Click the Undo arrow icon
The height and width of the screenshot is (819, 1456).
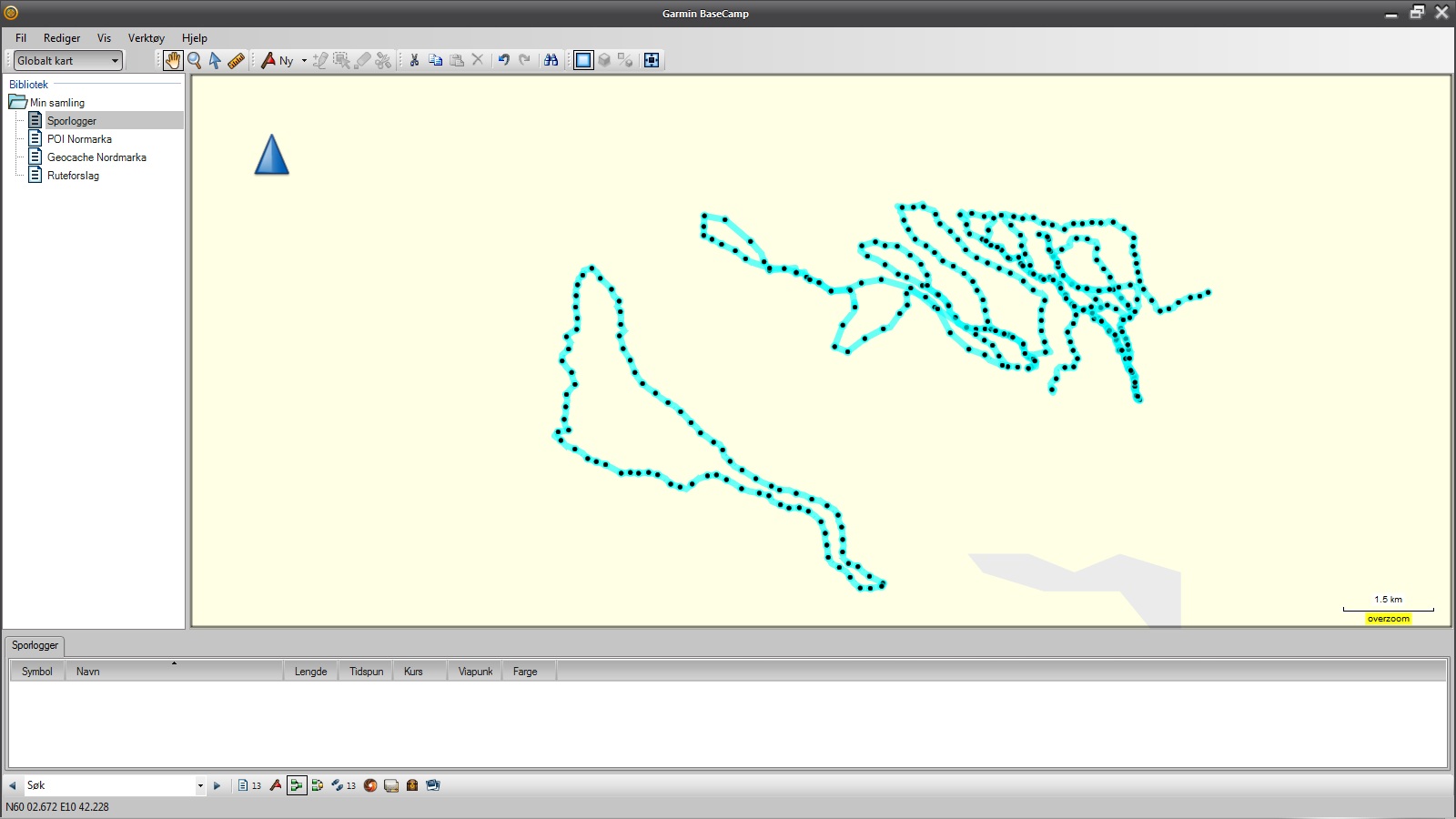click(503, 60)
